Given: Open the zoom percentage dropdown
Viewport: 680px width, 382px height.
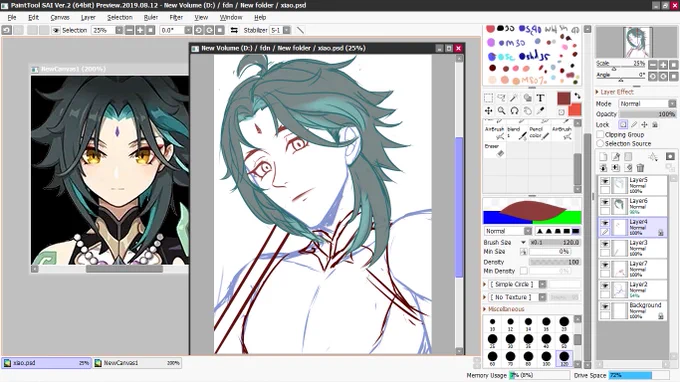Looking at the screenshot, I should tap(119, 30).
